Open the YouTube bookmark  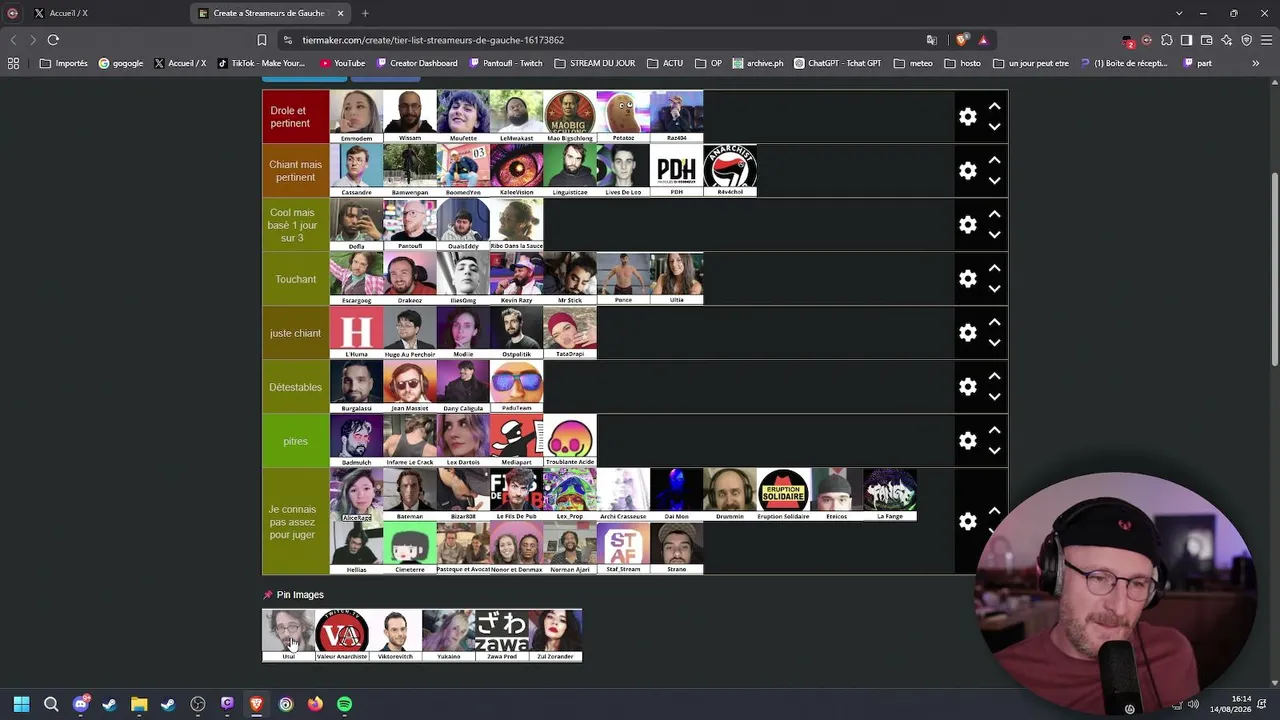[x=343, y=63]
